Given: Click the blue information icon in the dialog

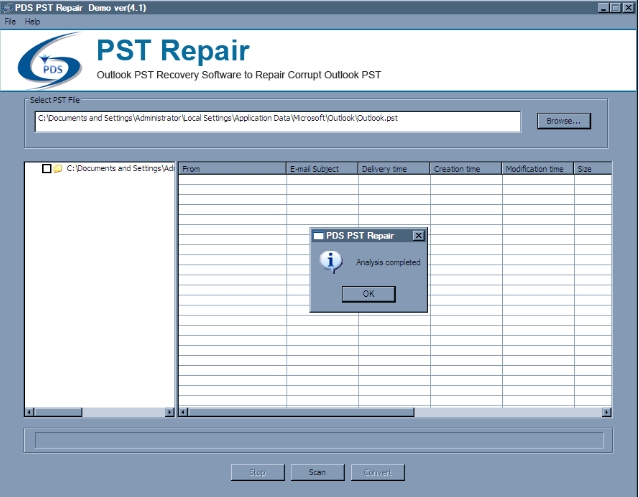Looking at the screenshot, I should [x=331, y=262].
